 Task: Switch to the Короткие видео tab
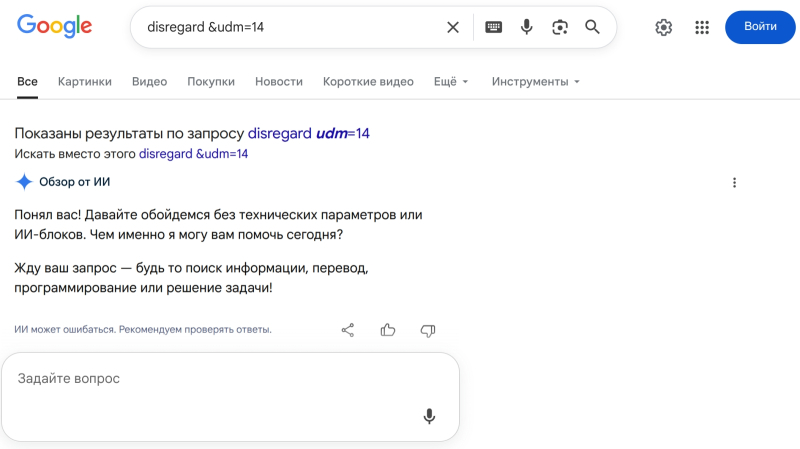(368, 82)
